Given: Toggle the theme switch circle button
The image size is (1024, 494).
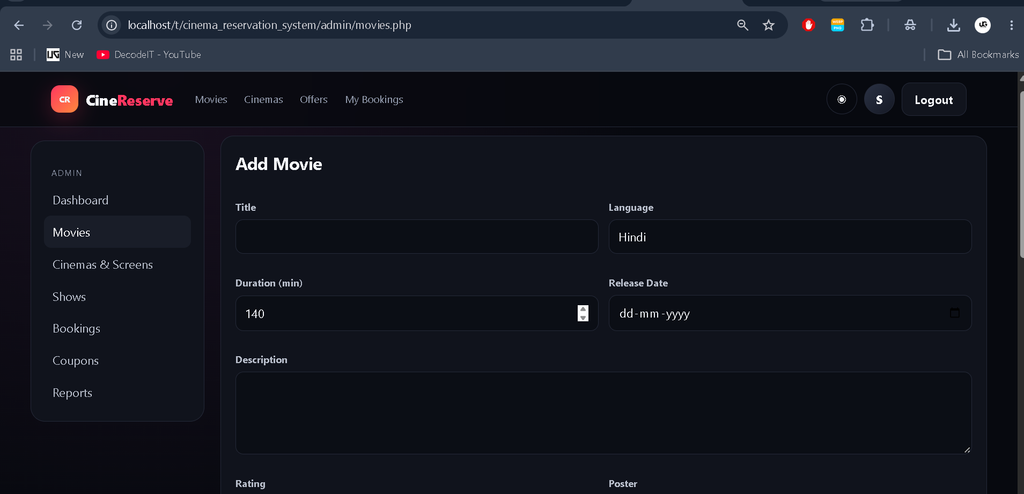Looking at the screenshot, I should 842,99.
